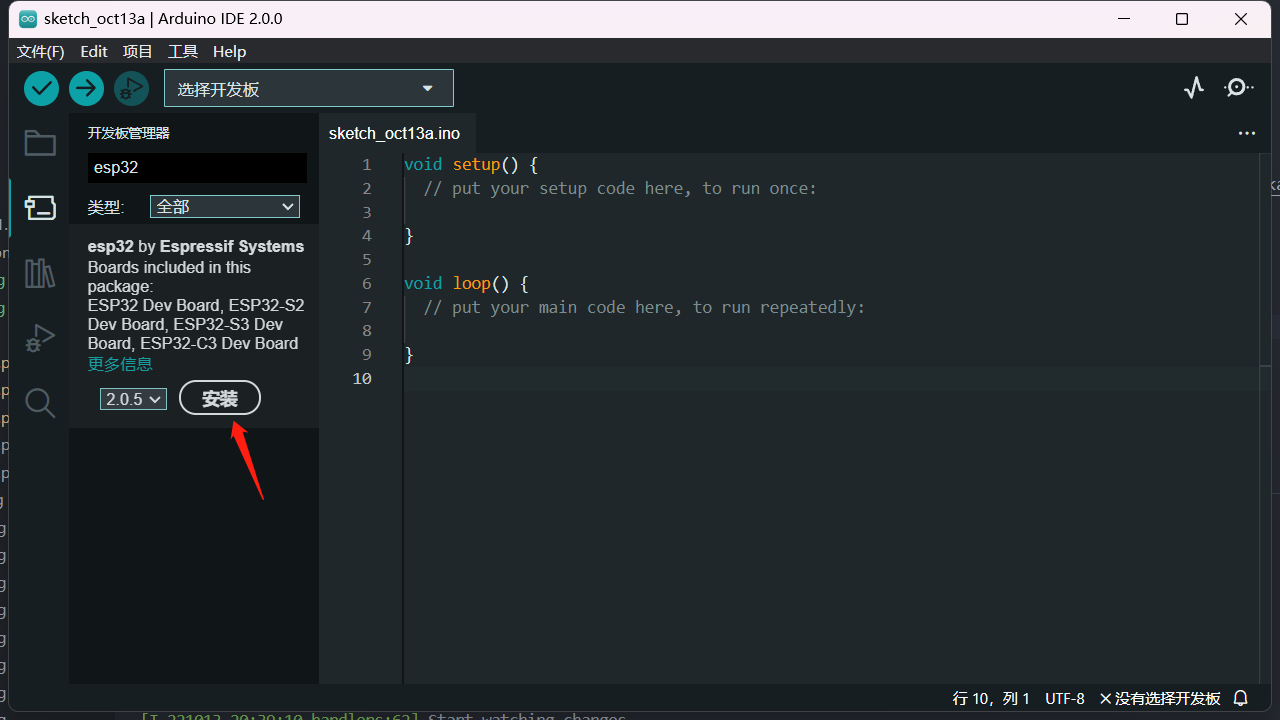Screen dimensions: 1280x720
Task: Open the Library Manager books icon
Action: click(40, 273)
